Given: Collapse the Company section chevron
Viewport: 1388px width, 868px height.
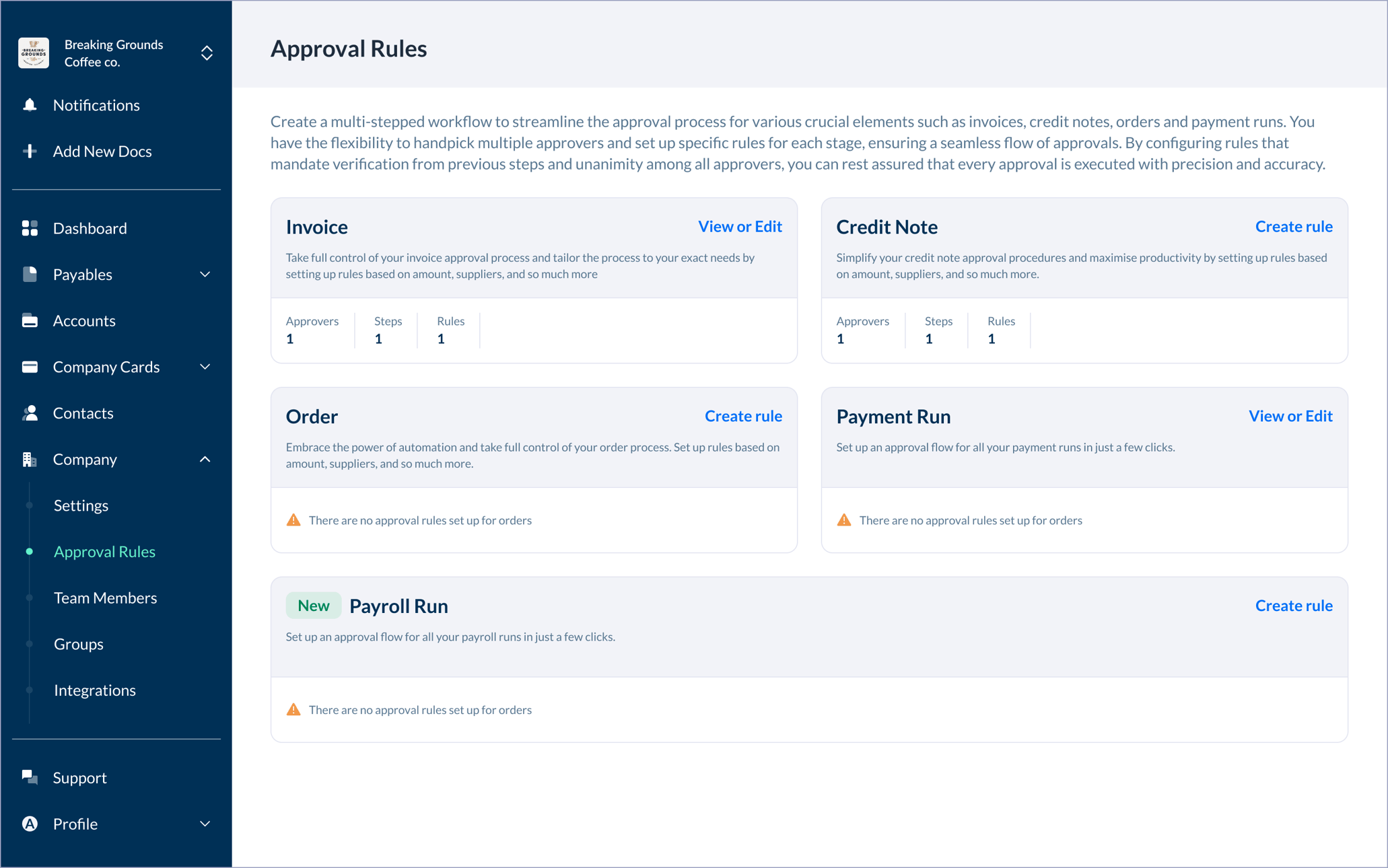Looking at the screenshot, I should pyautogui.click(x=205, y=460).
